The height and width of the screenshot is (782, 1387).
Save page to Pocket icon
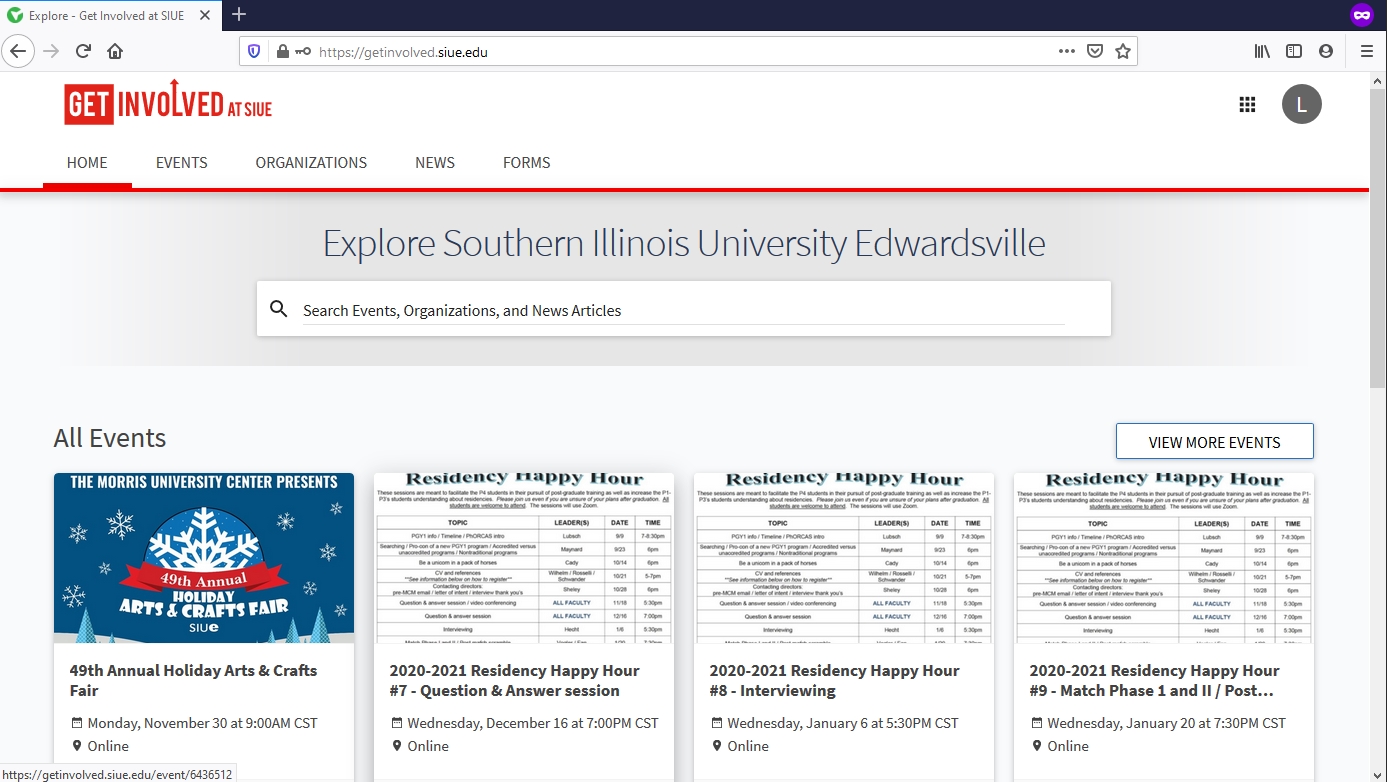point(1095,51)
